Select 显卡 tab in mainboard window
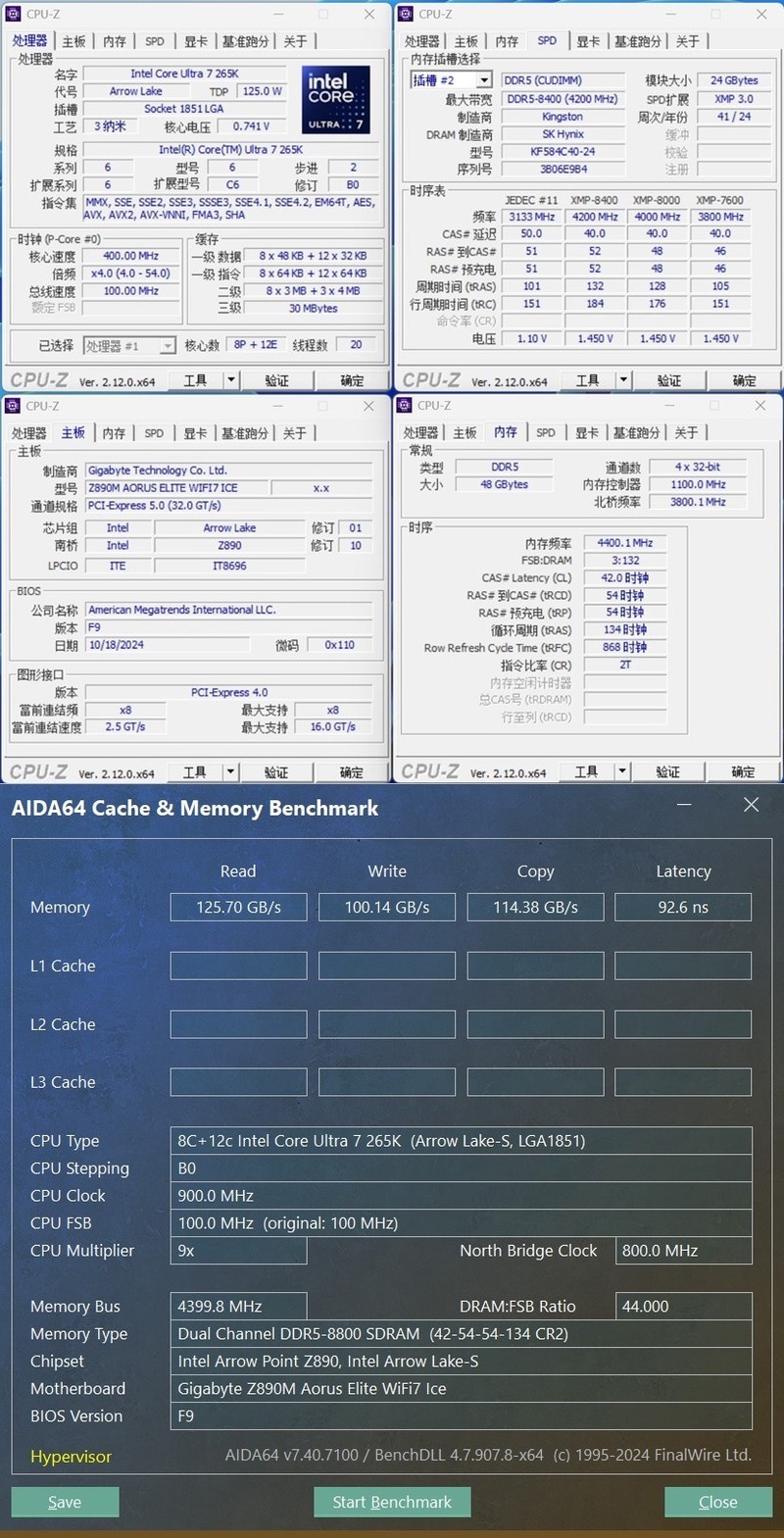This screenshot has height=1538, width=784. (x=195, y=432)
